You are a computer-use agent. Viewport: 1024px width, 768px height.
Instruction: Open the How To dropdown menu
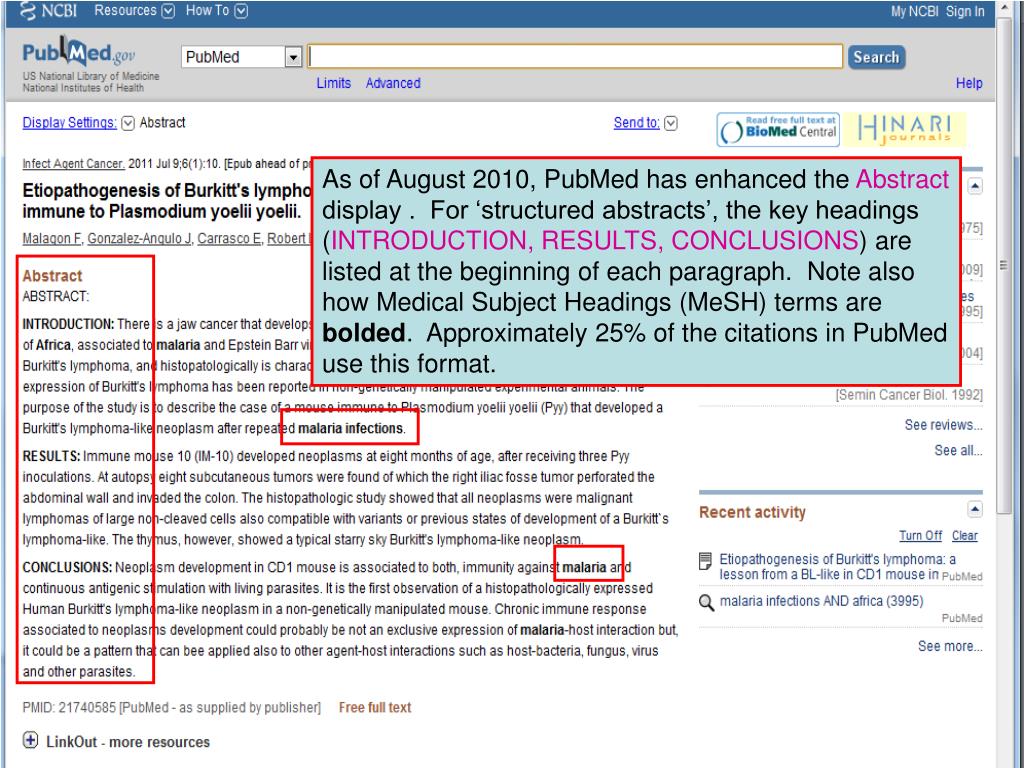(216, 11)
